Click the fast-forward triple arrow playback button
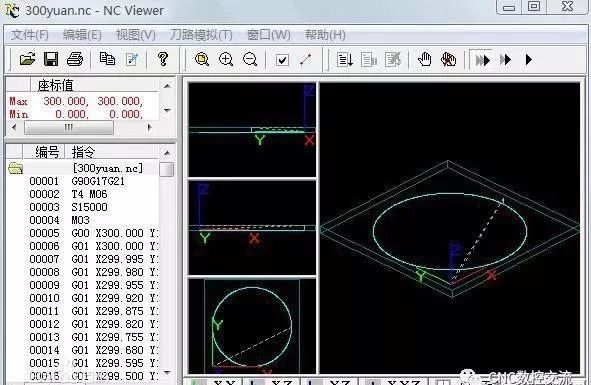The image size is (591, 385). pyautogui.click(x=482, y=60)
